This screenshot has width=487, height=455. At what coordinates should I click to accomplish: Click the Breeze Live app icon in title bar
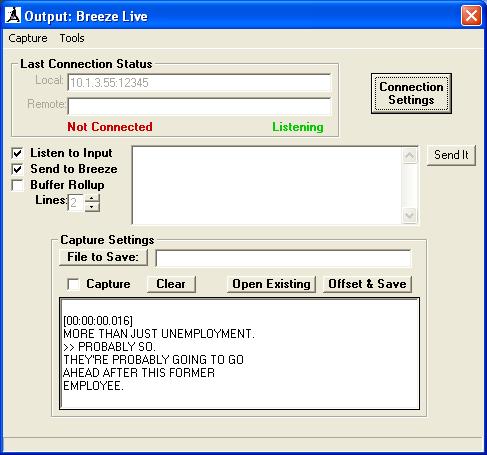[x=13, y=15]
